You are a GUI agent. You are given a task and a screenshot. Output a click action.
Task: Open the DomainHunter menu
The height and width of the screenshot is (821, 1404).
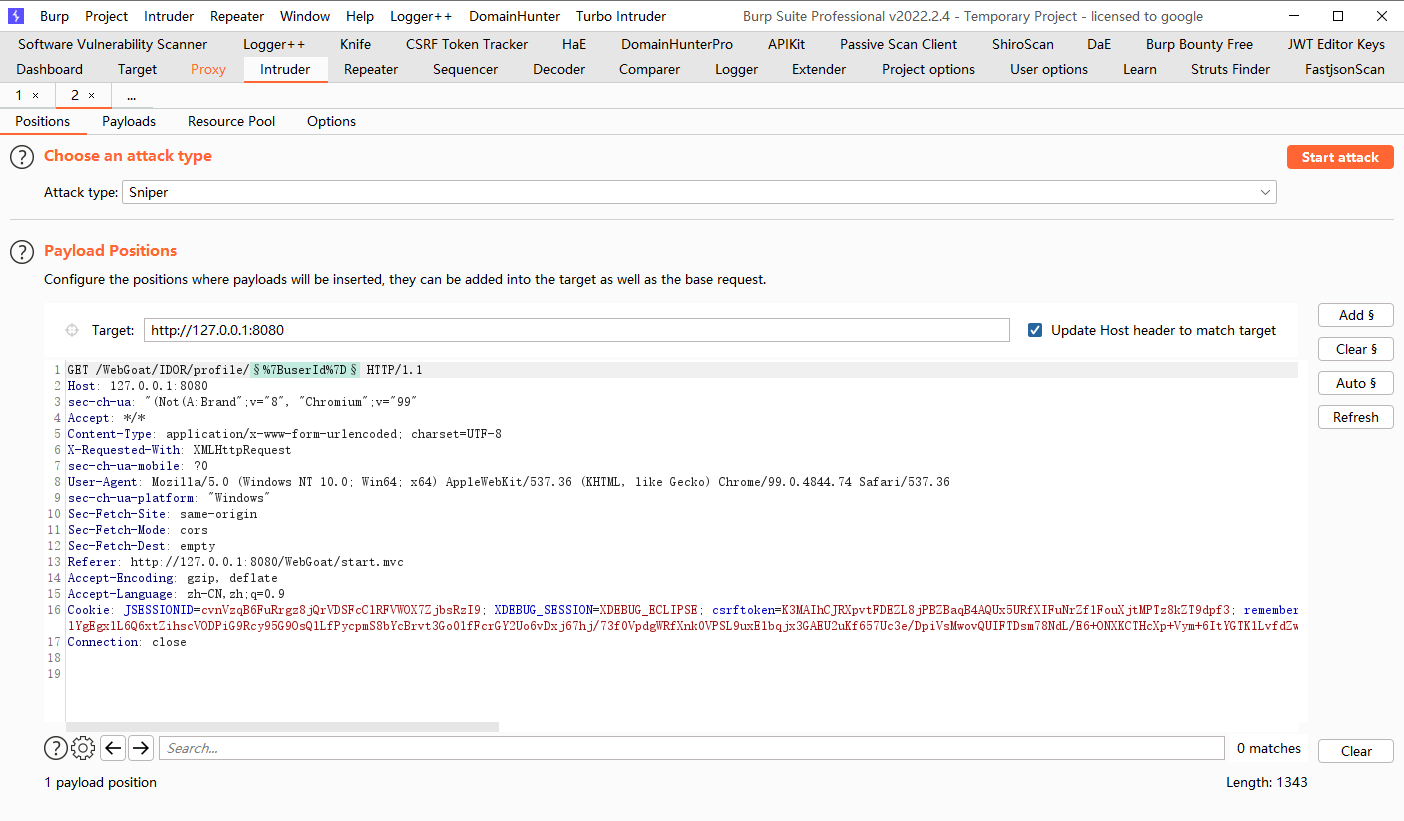(x=515, y=16)
